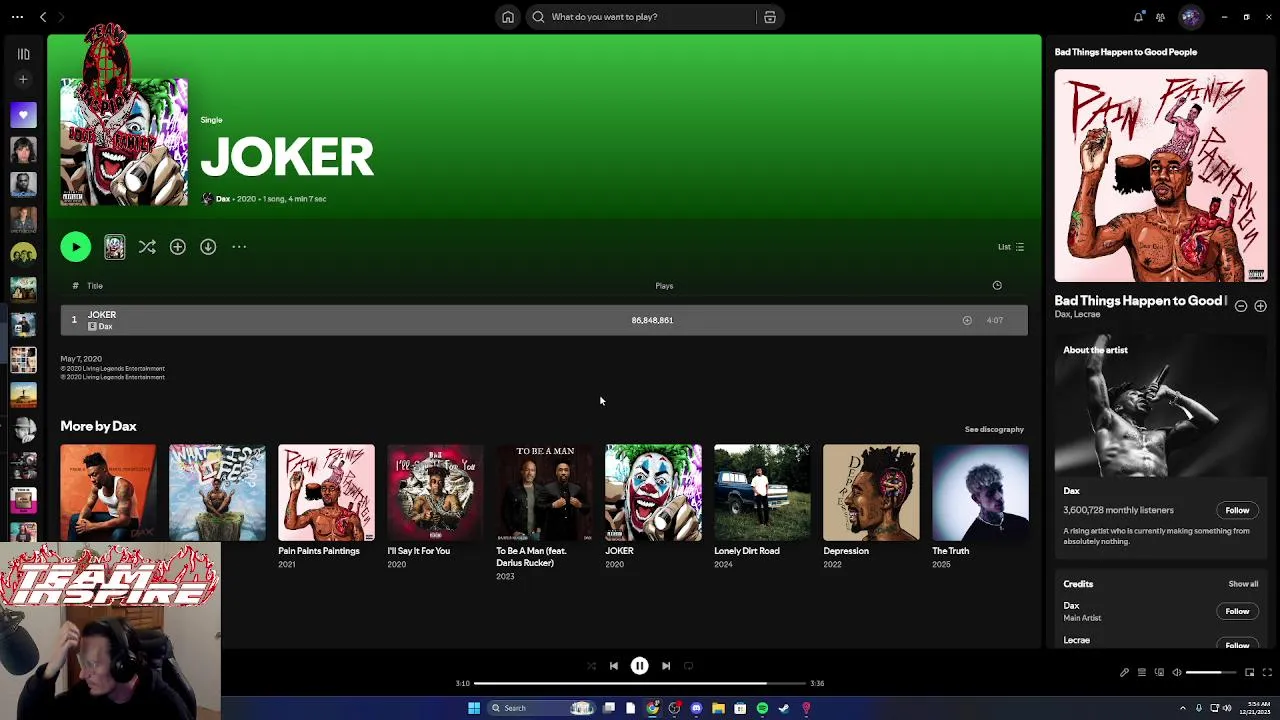Toggle repeat in the player bar
This screenshot has height=720, width=1280.
pyautogui.click(x=688, y=666)
